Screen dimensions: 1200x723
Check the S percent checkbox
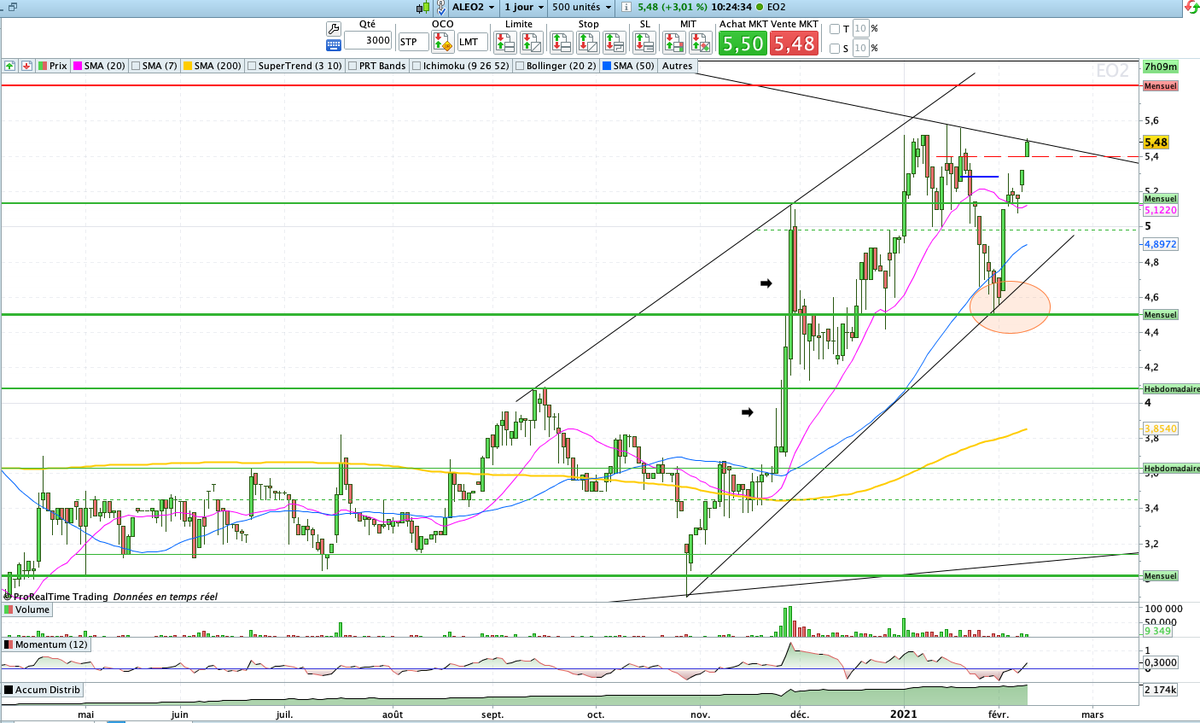[x=834, y=47]
